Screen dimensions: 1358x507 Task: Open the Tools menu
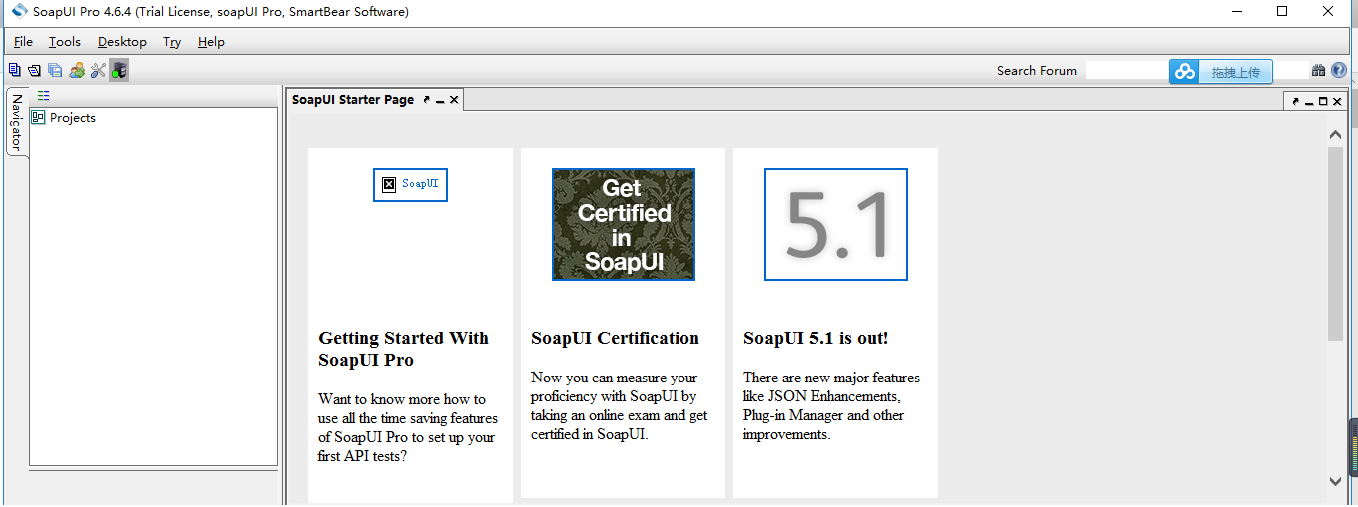click(x=65, y=42)
